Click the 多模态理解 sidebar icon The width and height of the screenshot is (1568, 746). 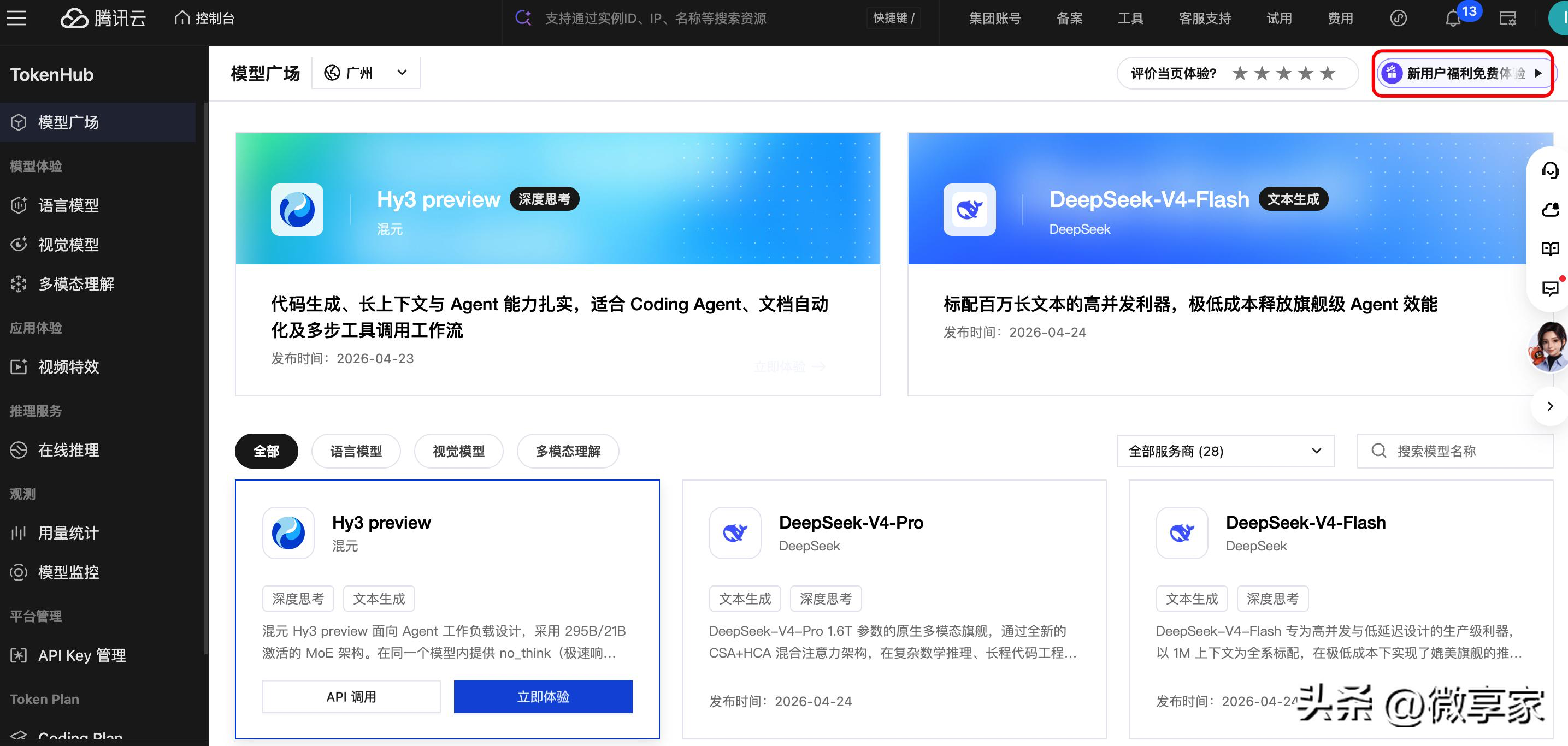coord(19,284)
